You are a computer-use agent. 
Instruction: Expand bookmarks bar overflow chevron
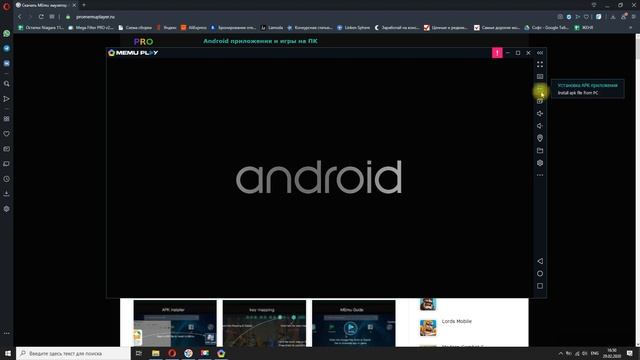click(631, 28)
